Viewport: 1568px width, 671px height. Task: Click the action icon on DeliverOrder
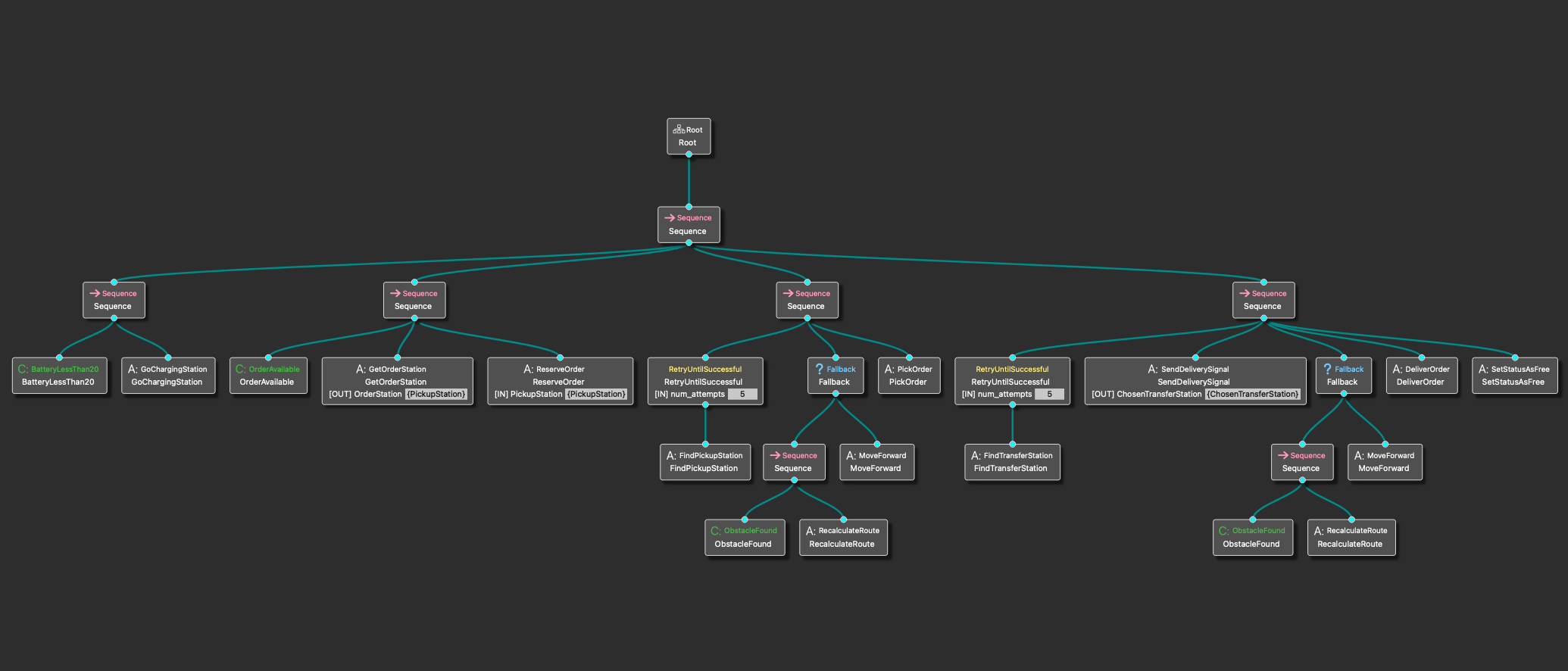[x=1398, y=369]
